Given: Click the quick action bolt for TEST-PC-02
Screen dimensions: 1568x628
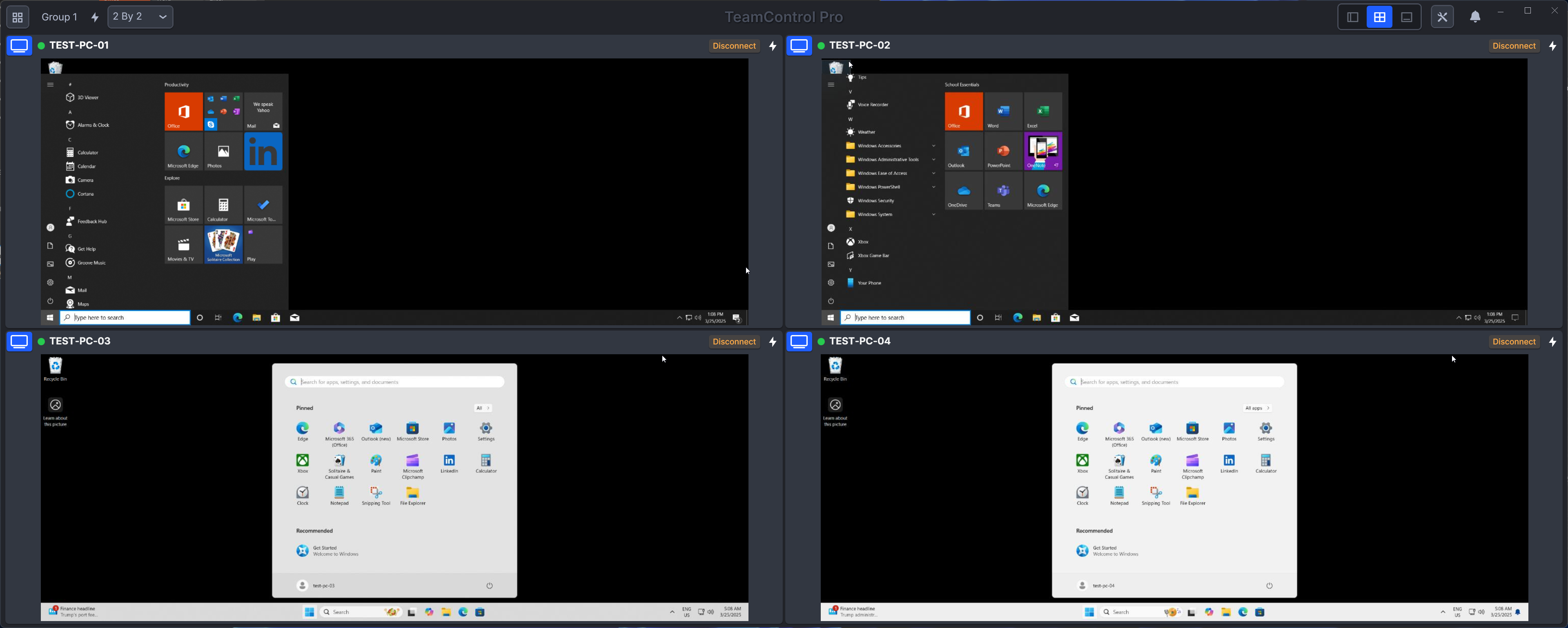Looking at the screenshot, I should (x=1553, y=46).
